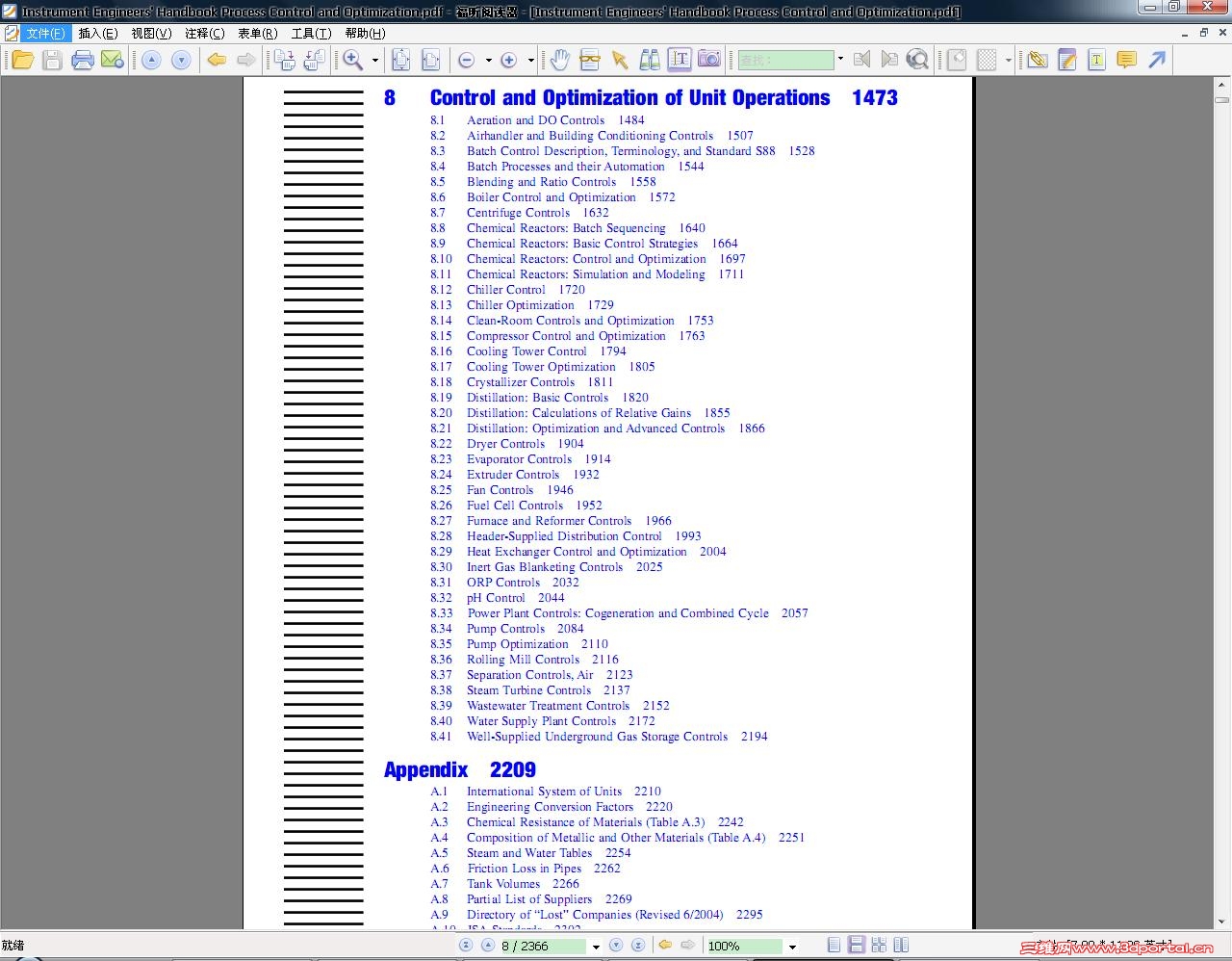Open Appendix 2209 heading link
Image resolution: width=1232 pixels, height=961 pixels.
[x=460, y=769]
